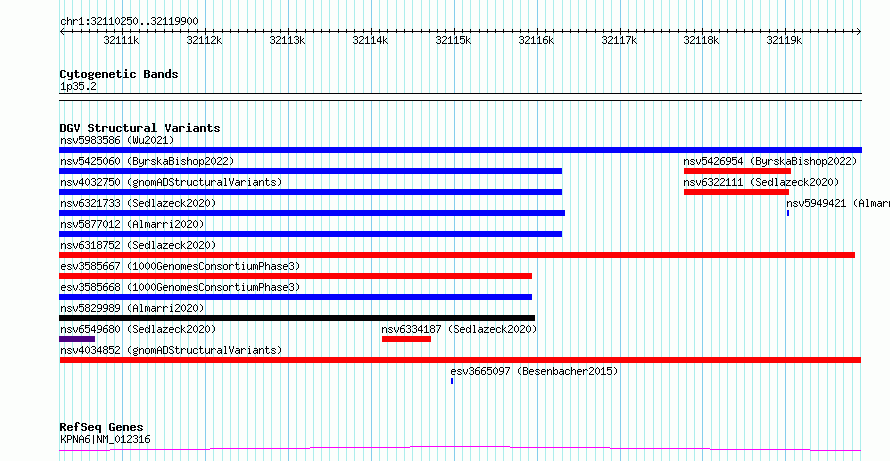
Task: Open esv3585667 (1000GenomesConsortiumPhase3) label
Action: pos(180,266)
